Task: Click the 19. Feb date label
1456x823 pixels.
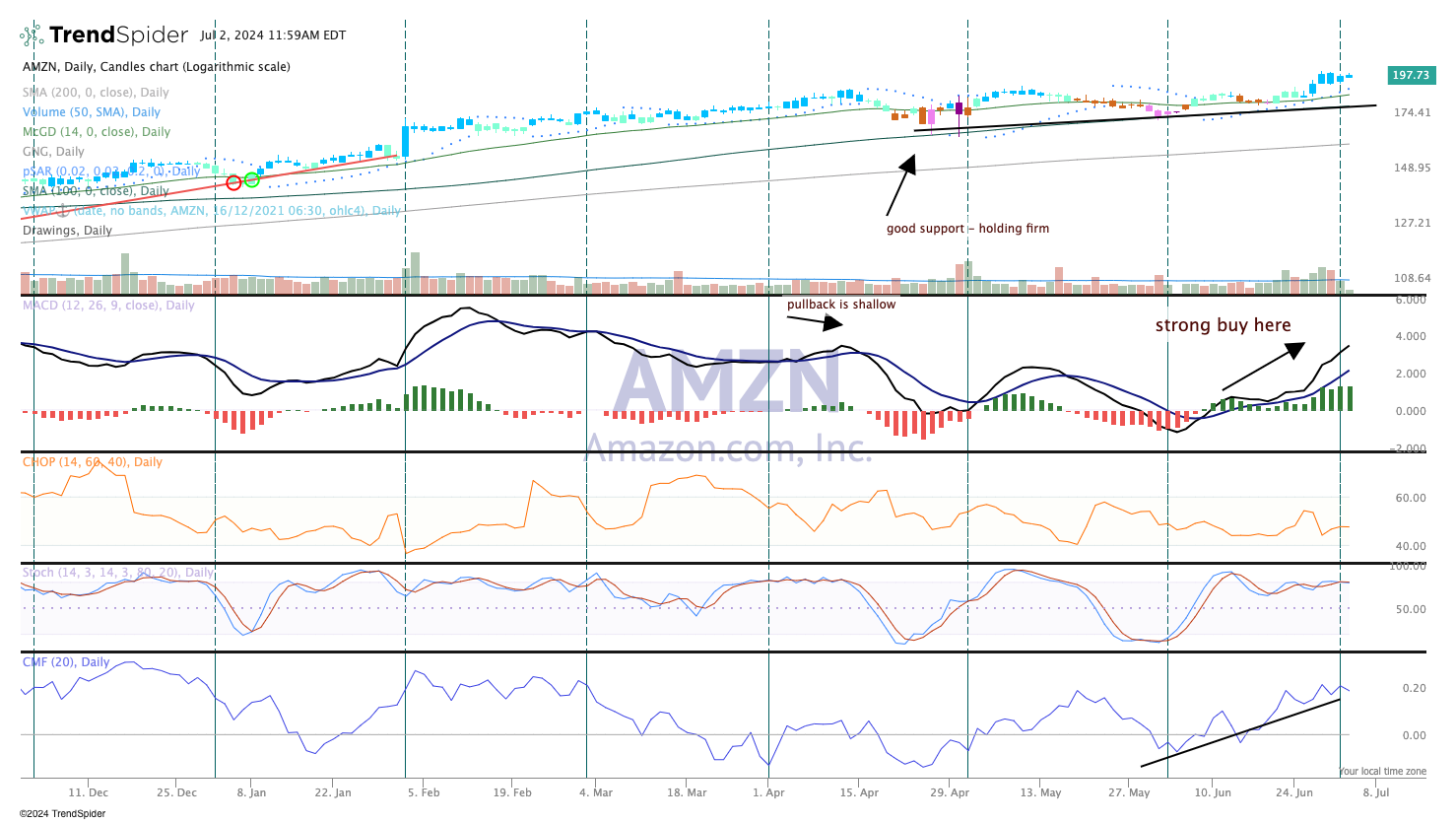Action: tap(512, 792)
